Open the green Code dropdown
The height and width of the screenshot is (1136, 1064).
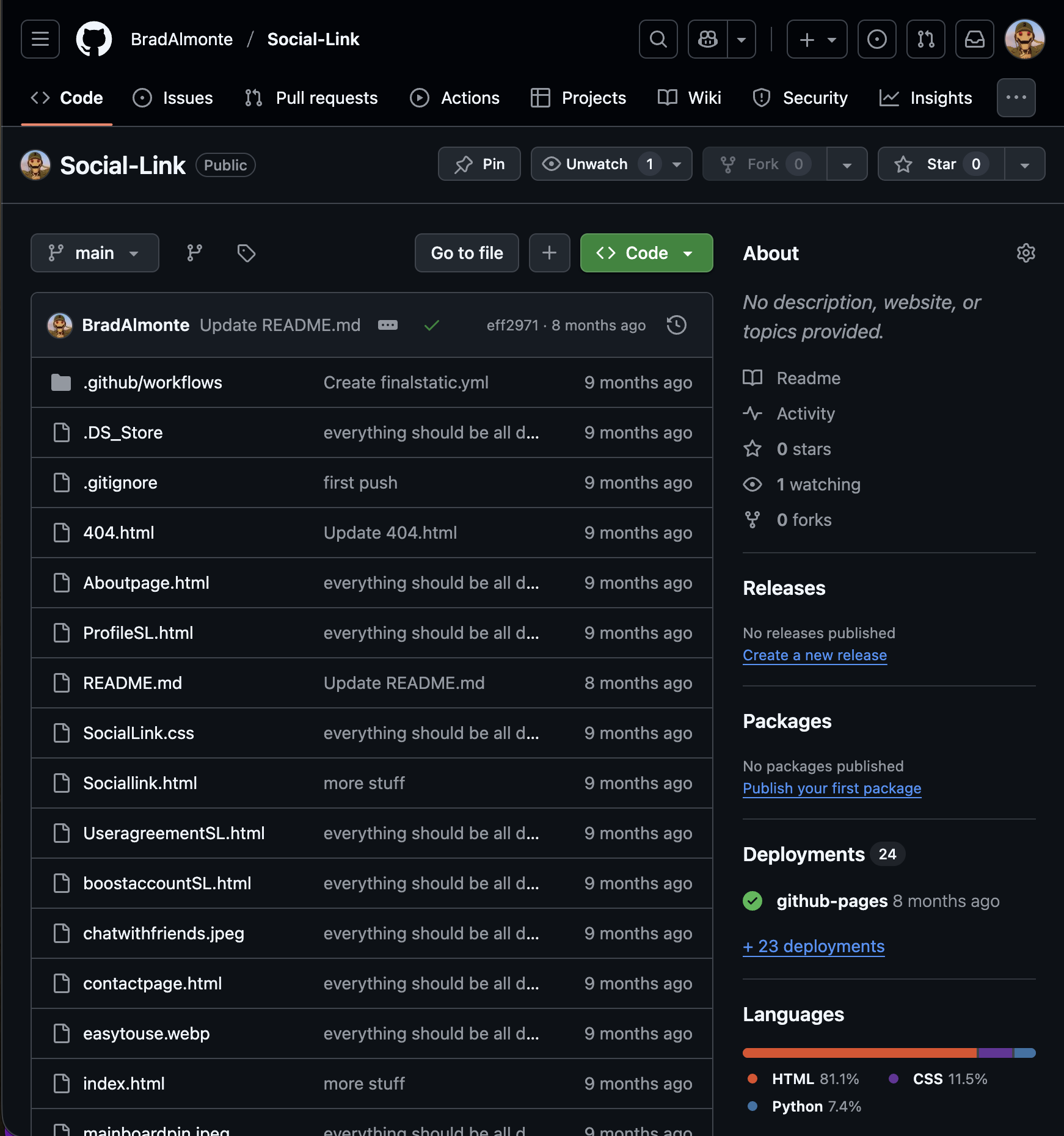coord(646,253)
